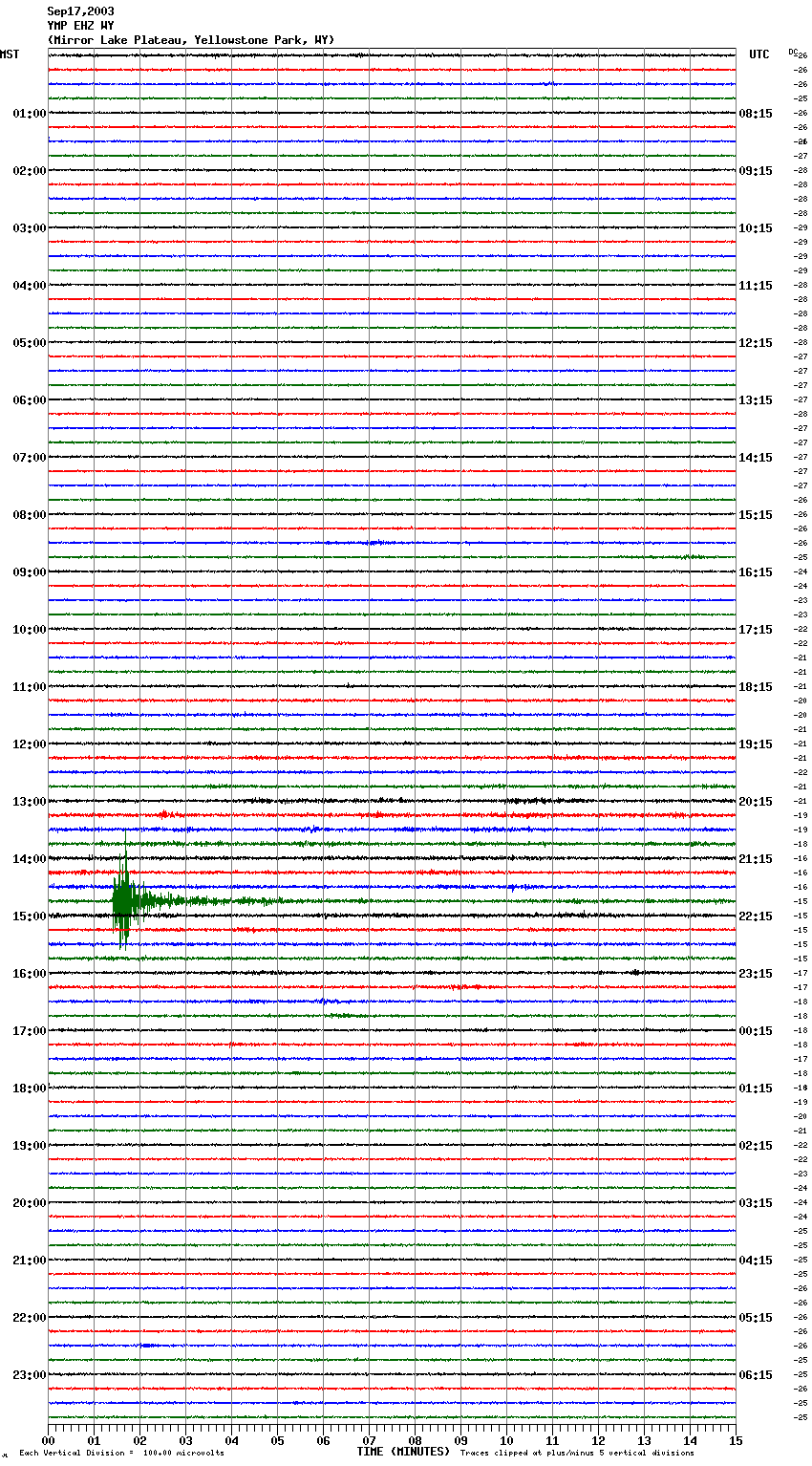Click minute tick 05 on time axis
The width and height of the screenshot is (812, 1466).
(277, 1440)
